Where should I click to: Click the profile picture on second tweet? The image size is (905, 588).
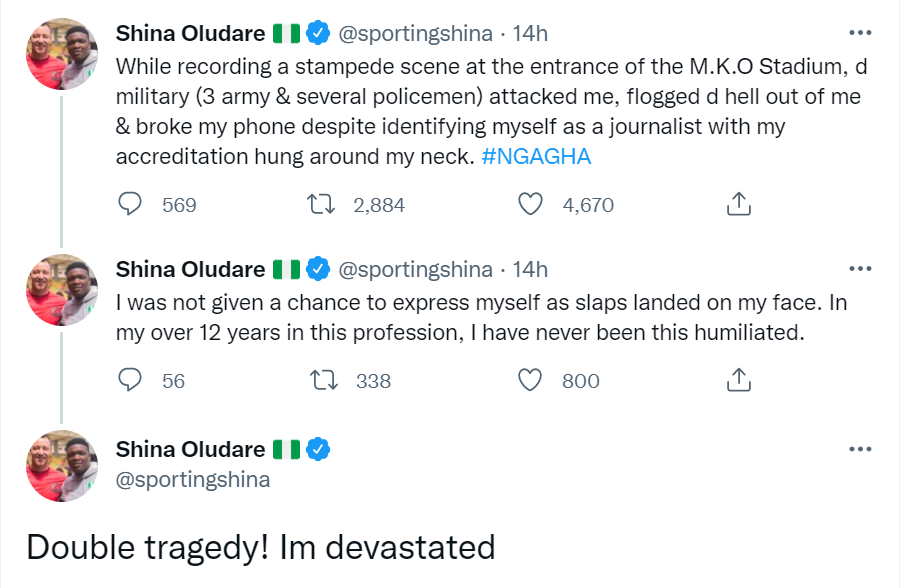(61, 289)
